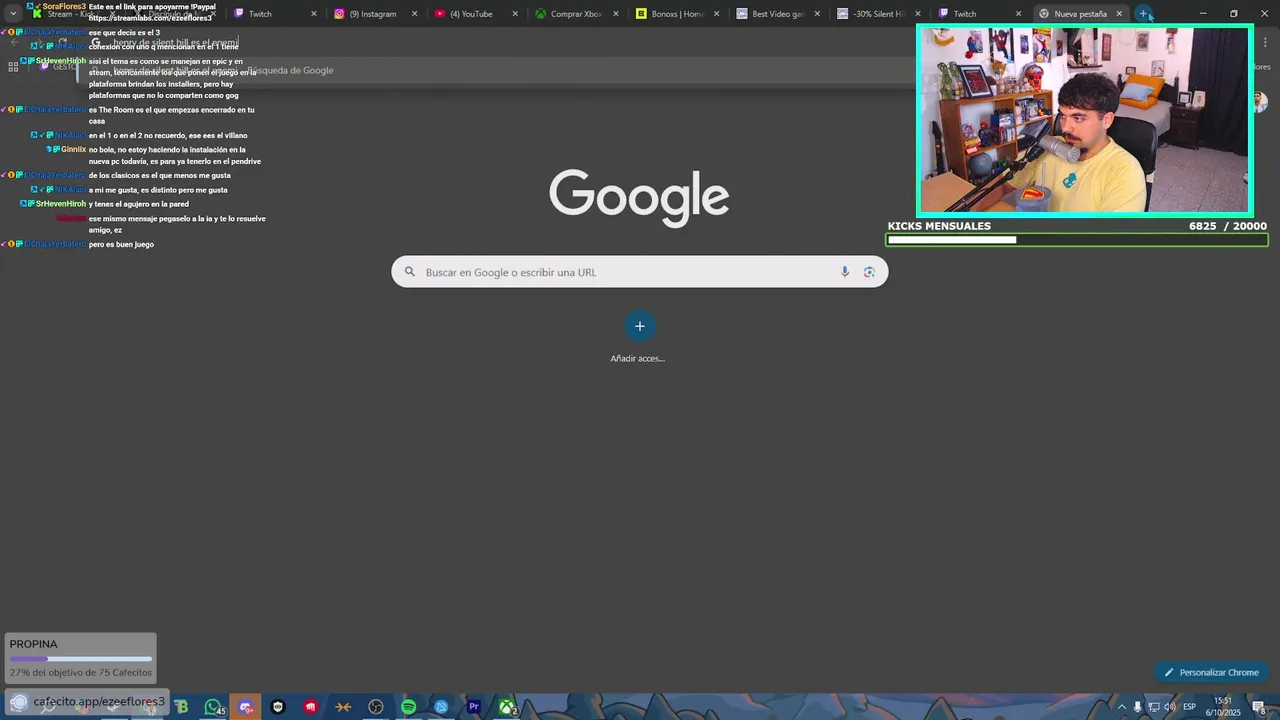Show hidden system tray icons
The image size is (1280, 720).
click(x=1121, y=707)
